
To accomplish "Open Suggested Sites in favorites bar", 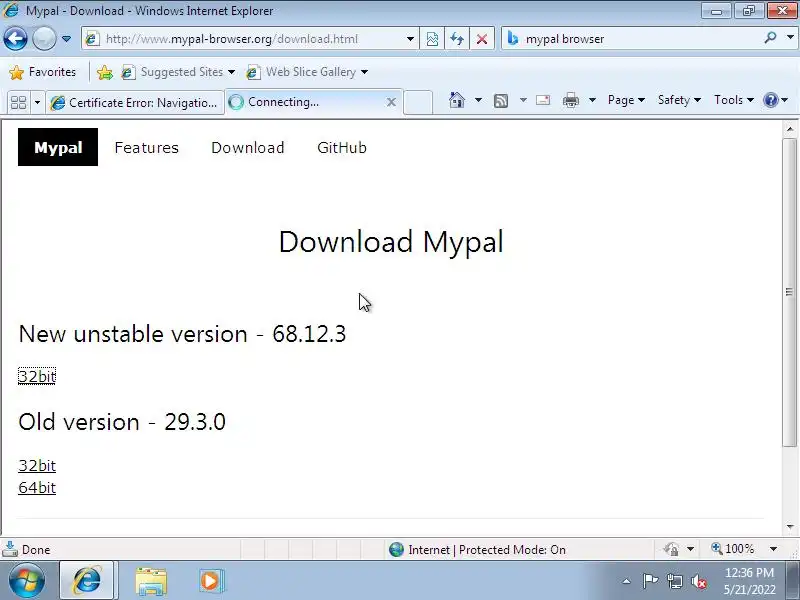I will (178, 72).
